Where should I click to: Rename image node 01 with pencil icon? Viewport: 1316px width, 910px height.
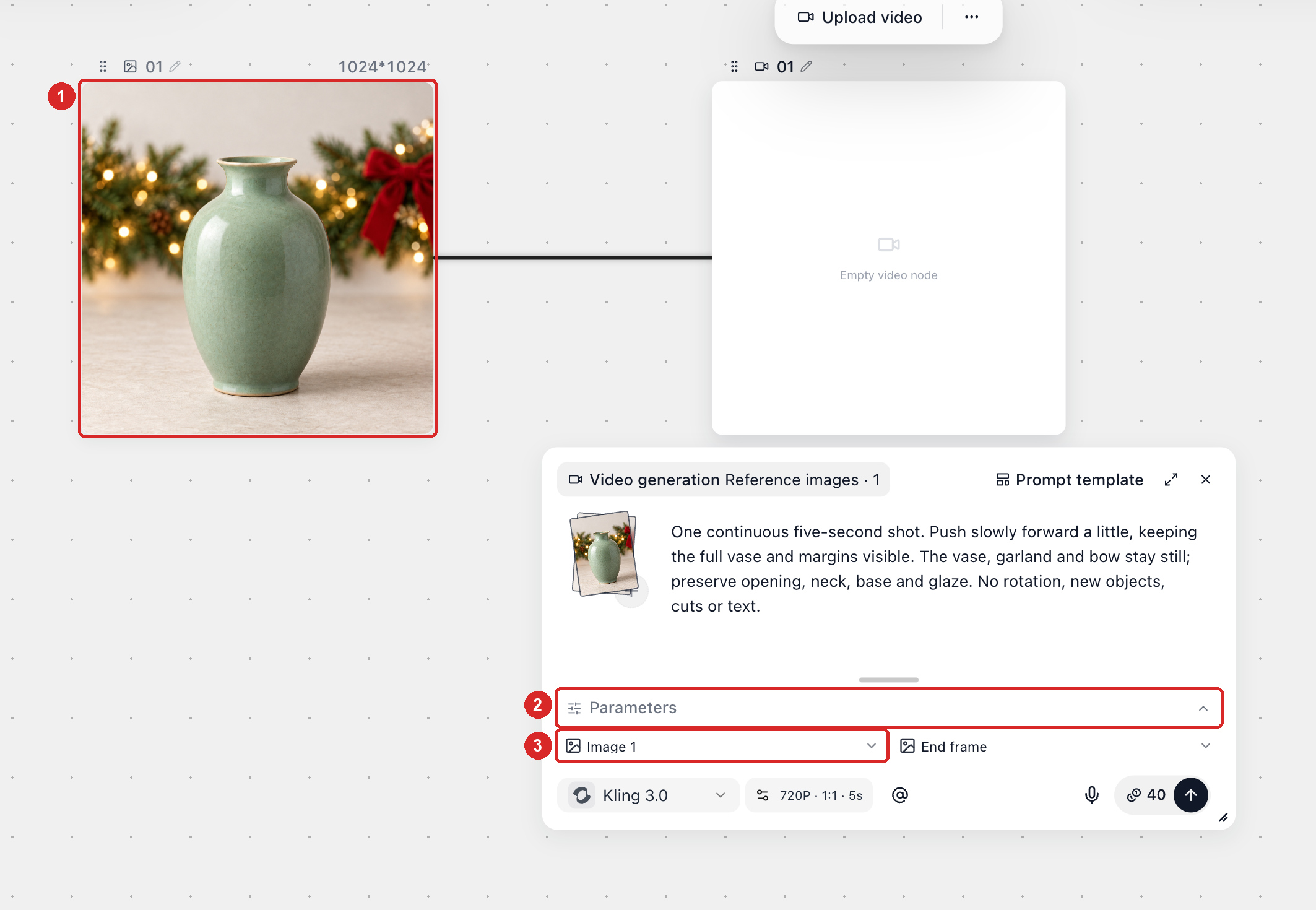click(175, 66)
